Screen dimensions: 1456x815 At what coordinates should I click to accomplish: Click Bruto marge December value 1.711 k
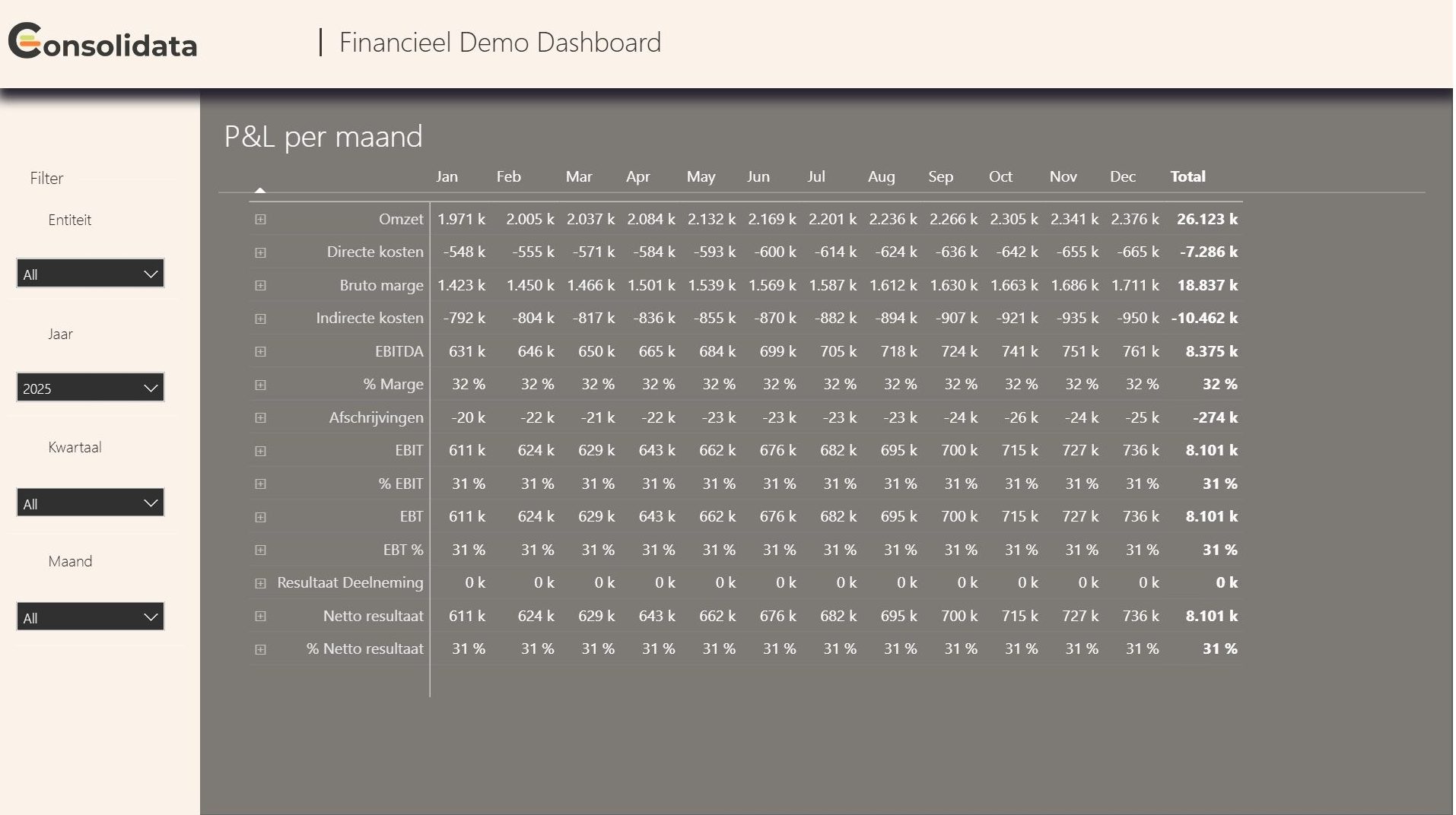coord(1135,286)
